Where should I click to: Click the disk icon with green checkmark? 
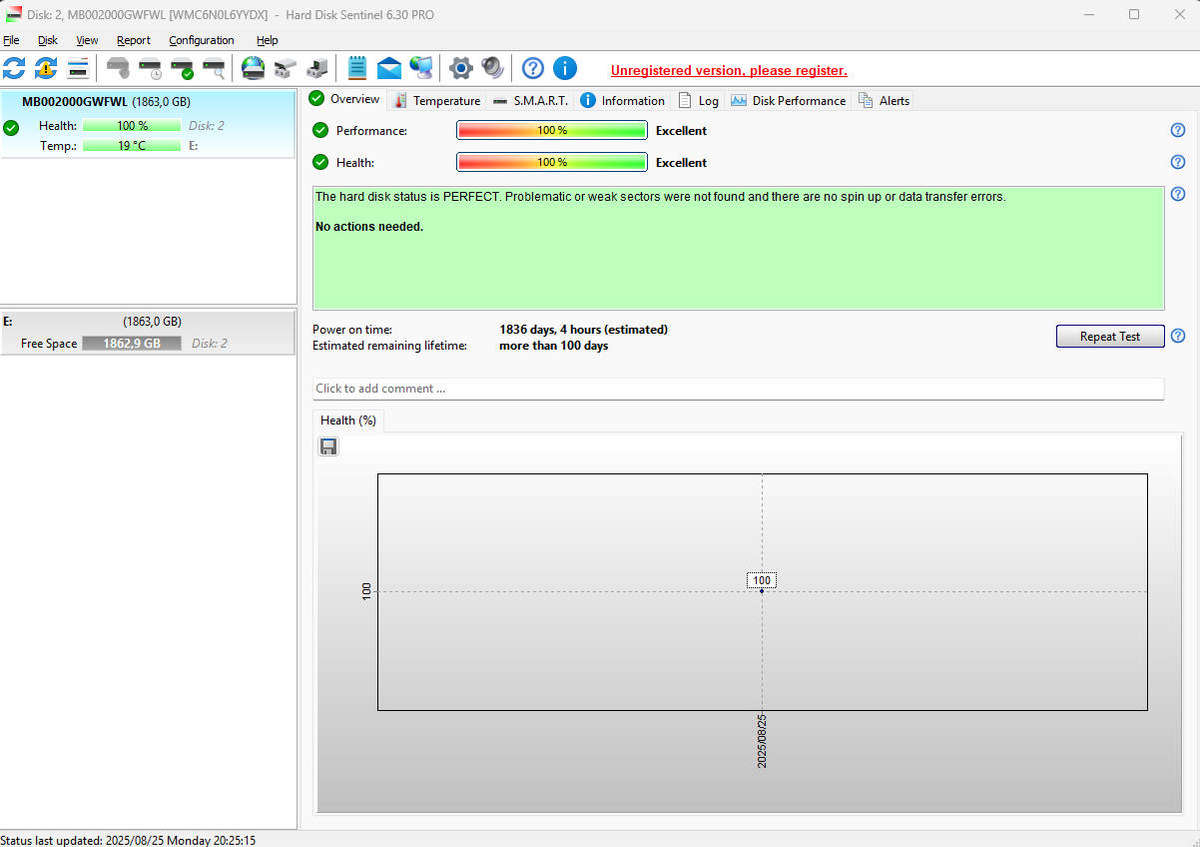(x=182, y=68)
